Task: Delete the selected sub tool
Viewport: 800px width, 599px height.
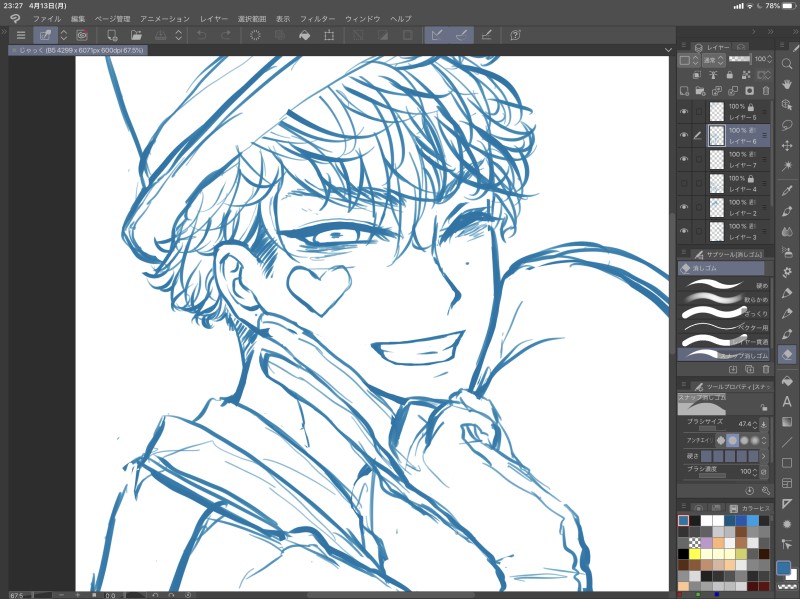Action: (x=766, y=369)
